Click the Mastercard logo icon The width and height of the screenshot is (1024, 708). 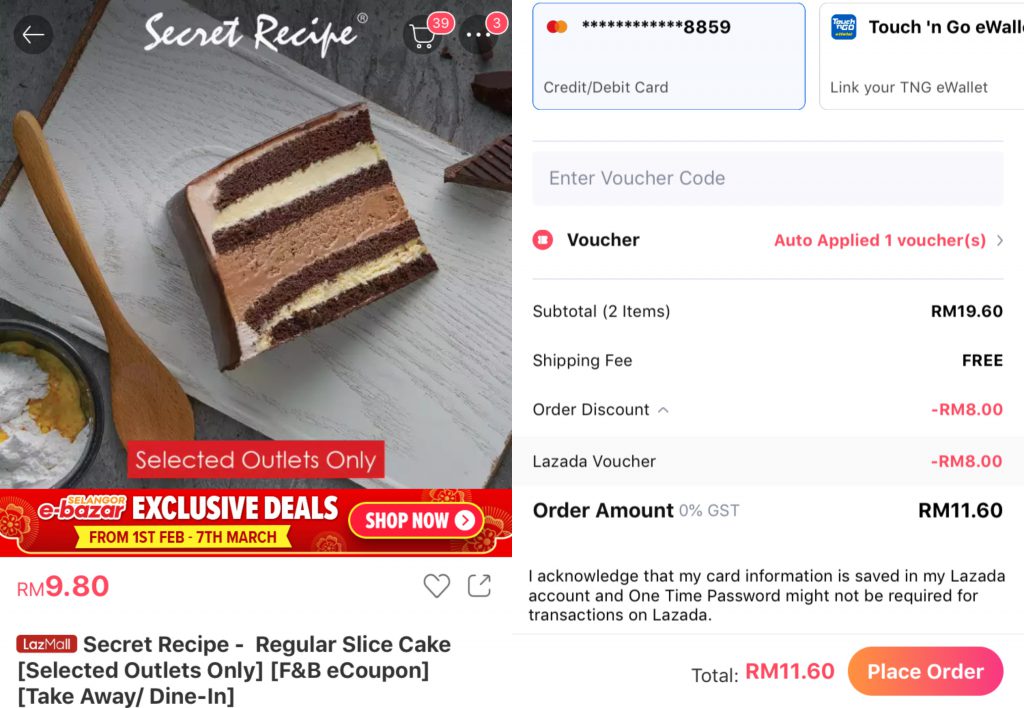pyautogui.click(x=557, y=27)
